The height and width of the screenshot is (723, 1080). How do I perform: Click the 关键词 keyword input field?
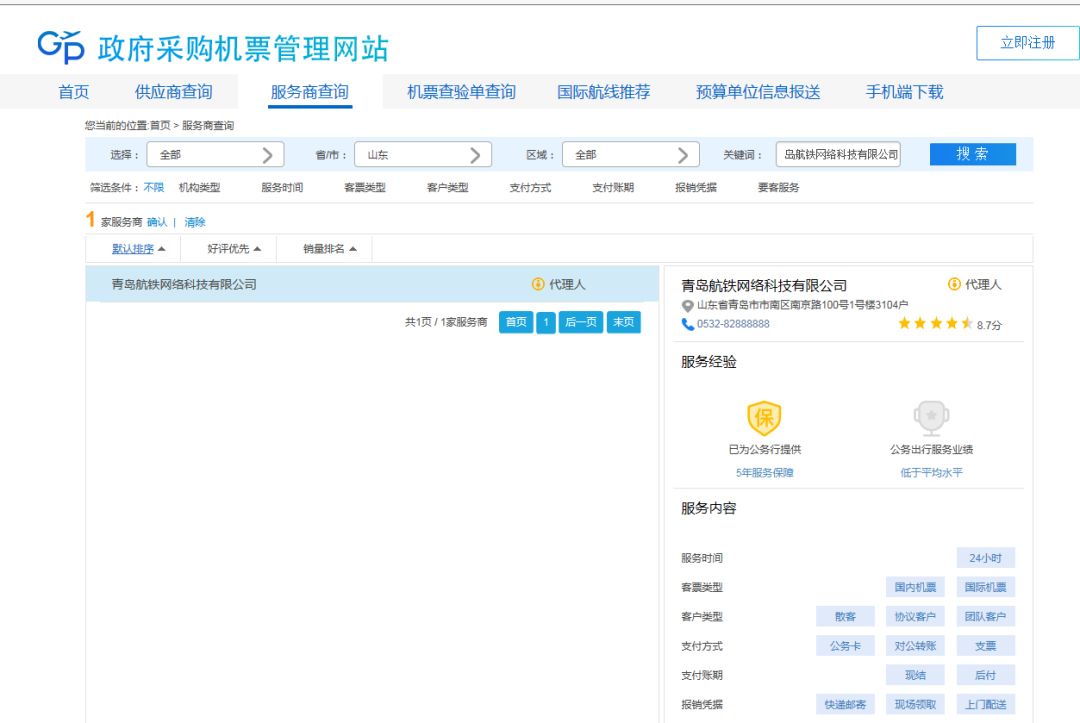(838, 154)
